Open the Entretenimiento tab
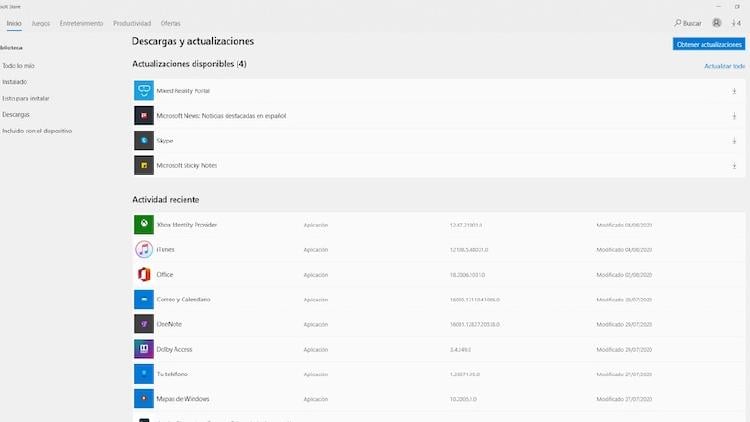750x422 pixels. [x=81, y=23]
